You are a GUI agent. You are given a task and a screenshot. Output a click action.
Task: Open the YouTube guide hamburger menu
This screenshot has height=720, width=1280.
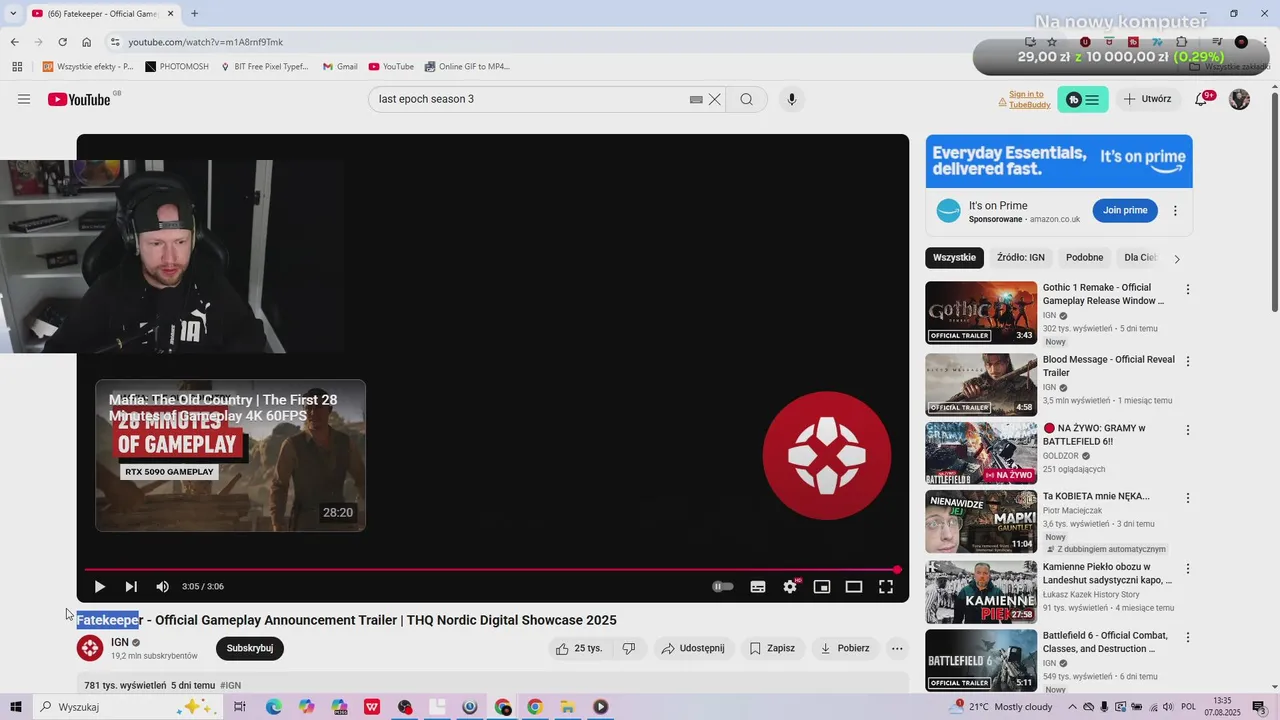click(x=24, y=99)
